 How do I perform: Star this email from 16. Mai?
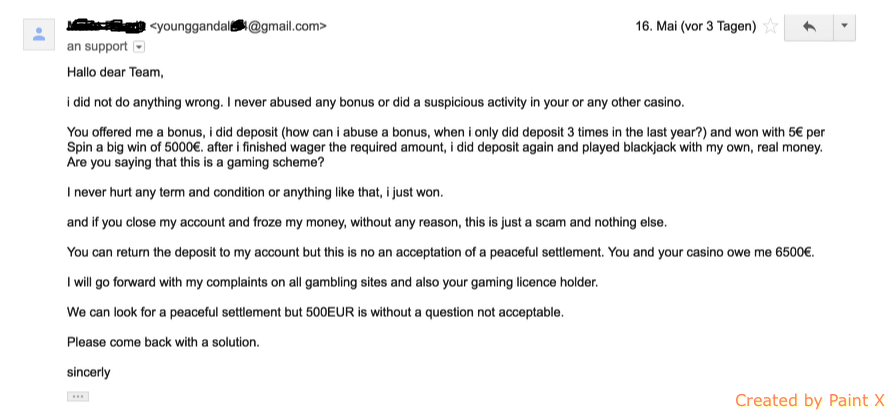[770, 27]
